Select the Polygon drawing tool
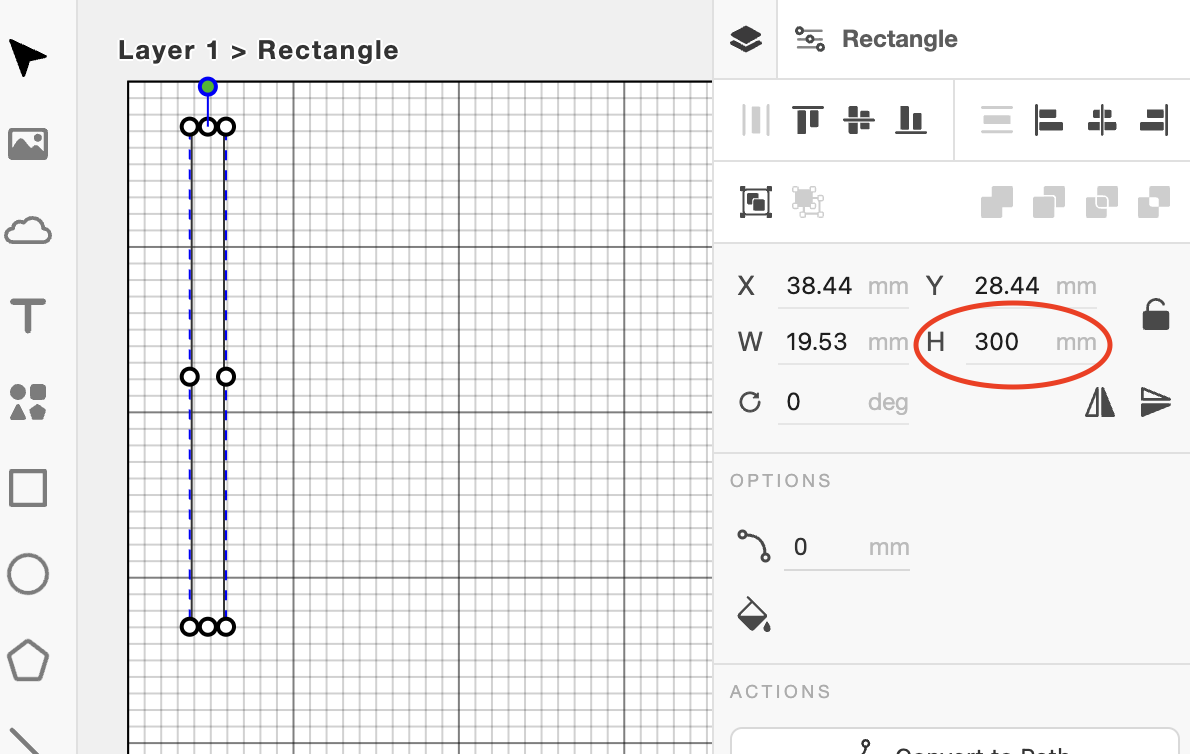 [x=28, y=661]
